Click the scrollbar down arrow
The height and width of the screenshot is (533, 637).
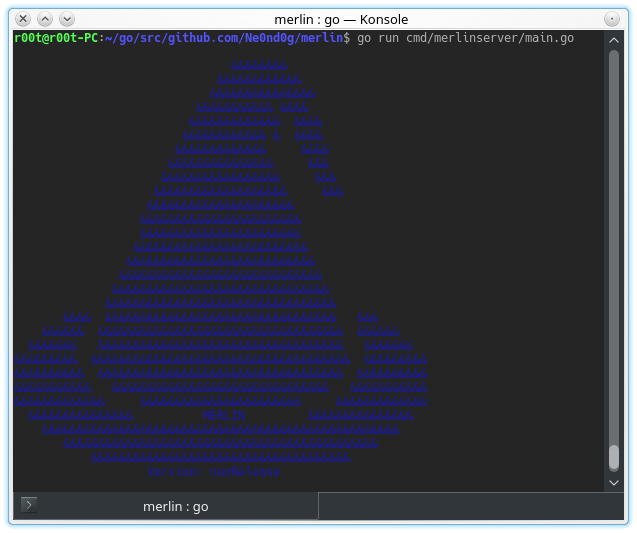(x=614, y=482)
